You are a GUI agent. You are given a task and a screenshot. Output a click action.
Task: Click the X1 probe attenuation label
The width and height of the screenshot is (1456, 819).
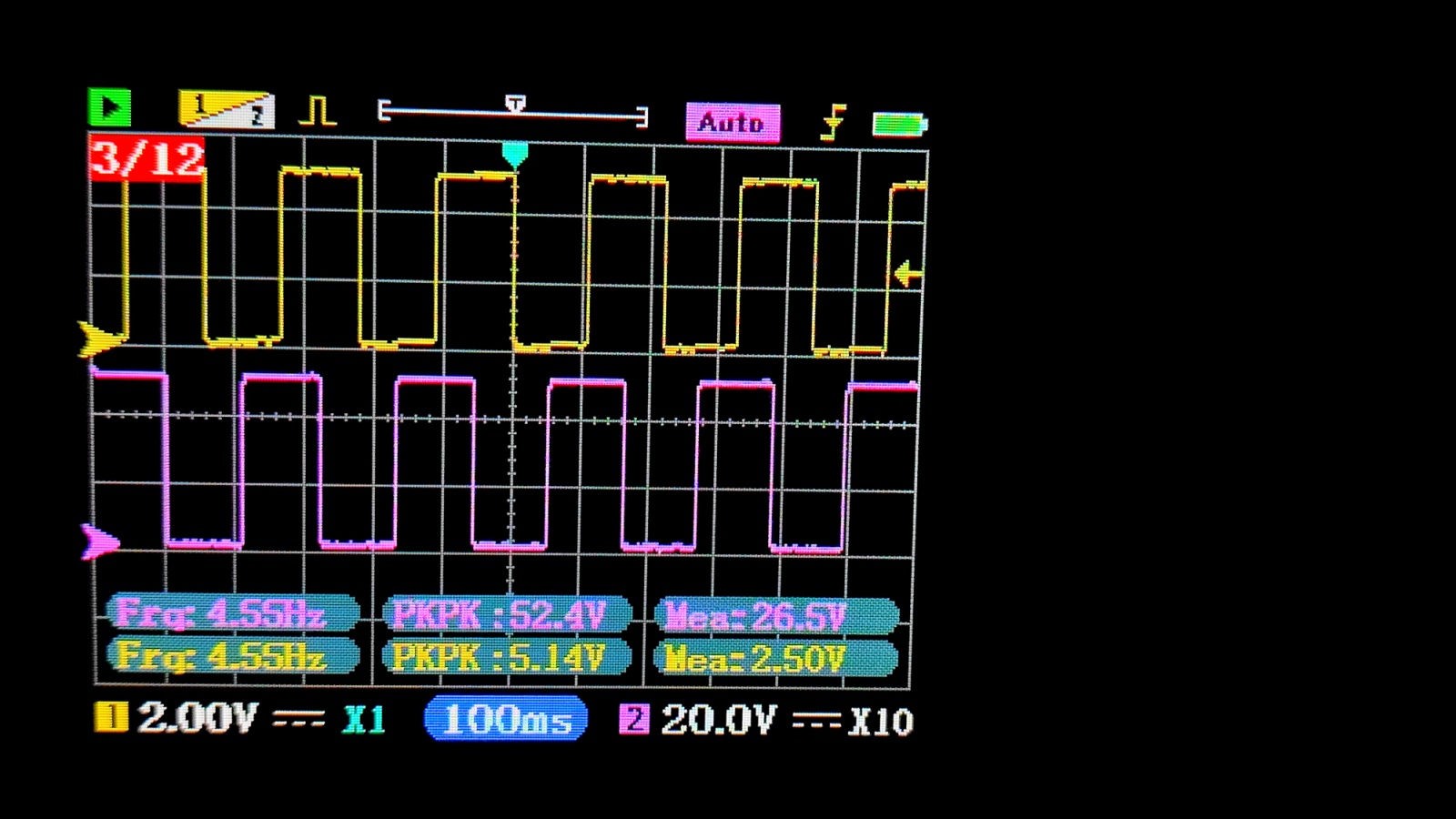pyautogui.click(x=364, y=720)
